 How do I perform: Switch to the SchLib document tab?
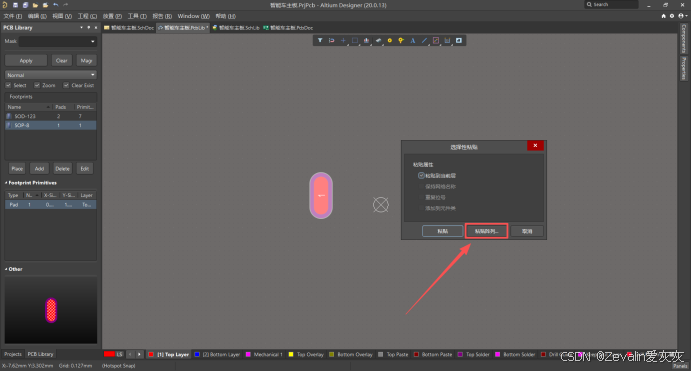point(236,28)
